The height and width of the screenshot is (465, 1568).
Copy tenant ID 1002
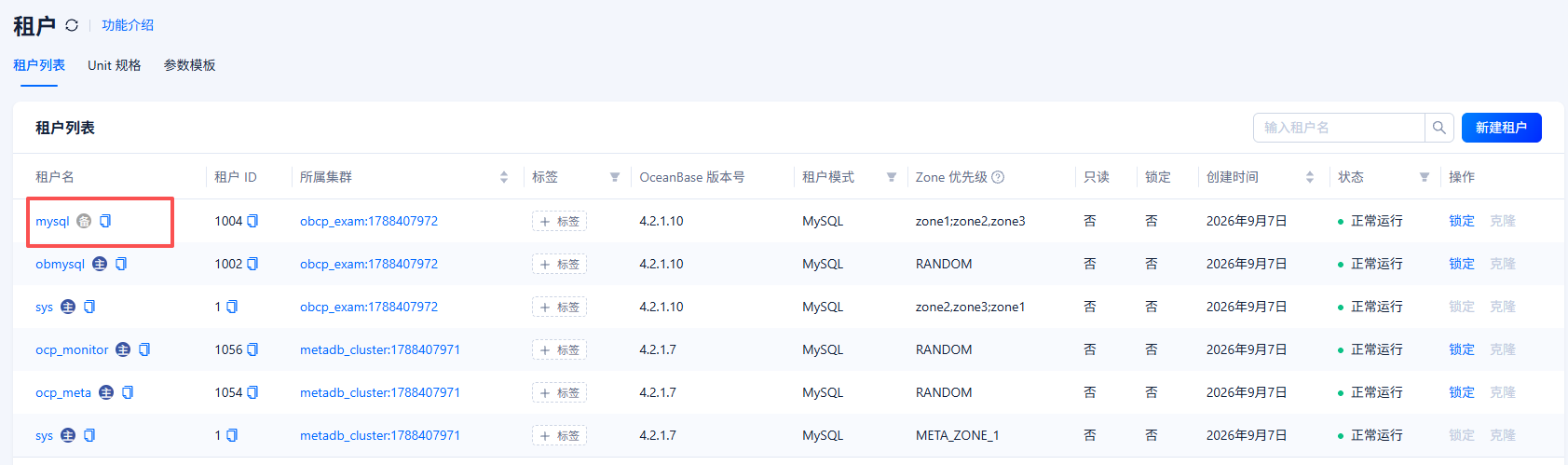point(252,264)
